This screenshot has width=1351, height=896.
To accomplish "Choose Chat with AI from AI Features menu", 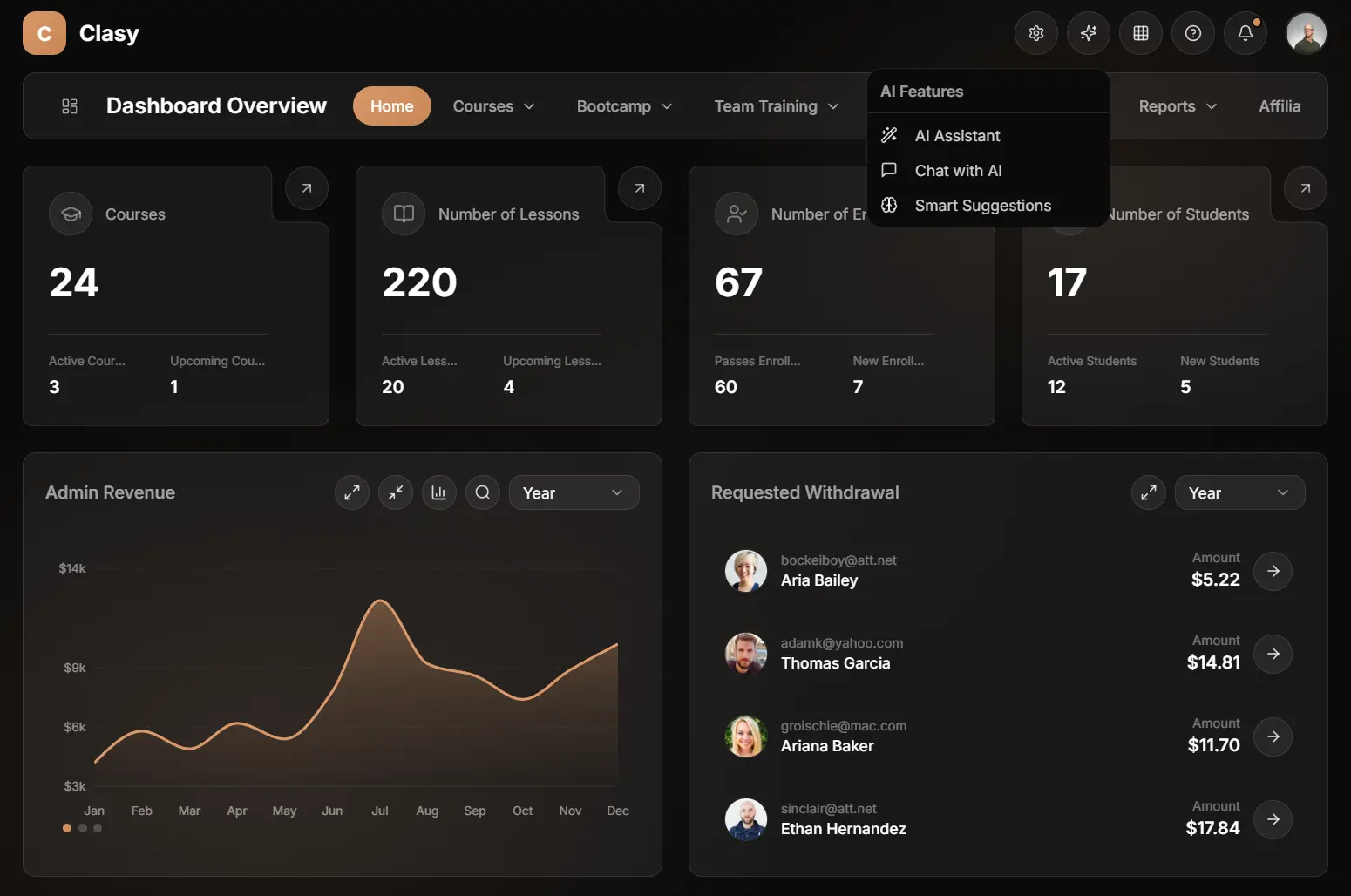I will [x=958, y=170].
